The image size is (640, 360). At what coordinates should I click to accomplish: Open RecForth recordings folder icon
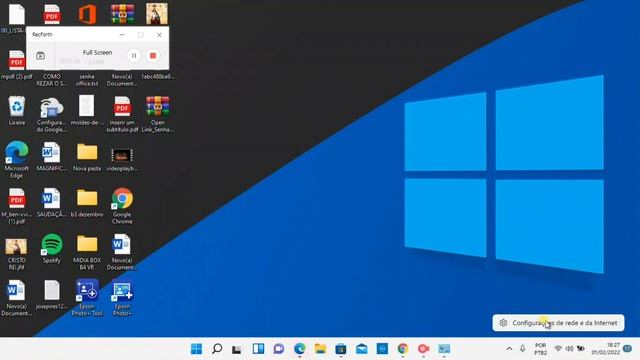[40, 56]
